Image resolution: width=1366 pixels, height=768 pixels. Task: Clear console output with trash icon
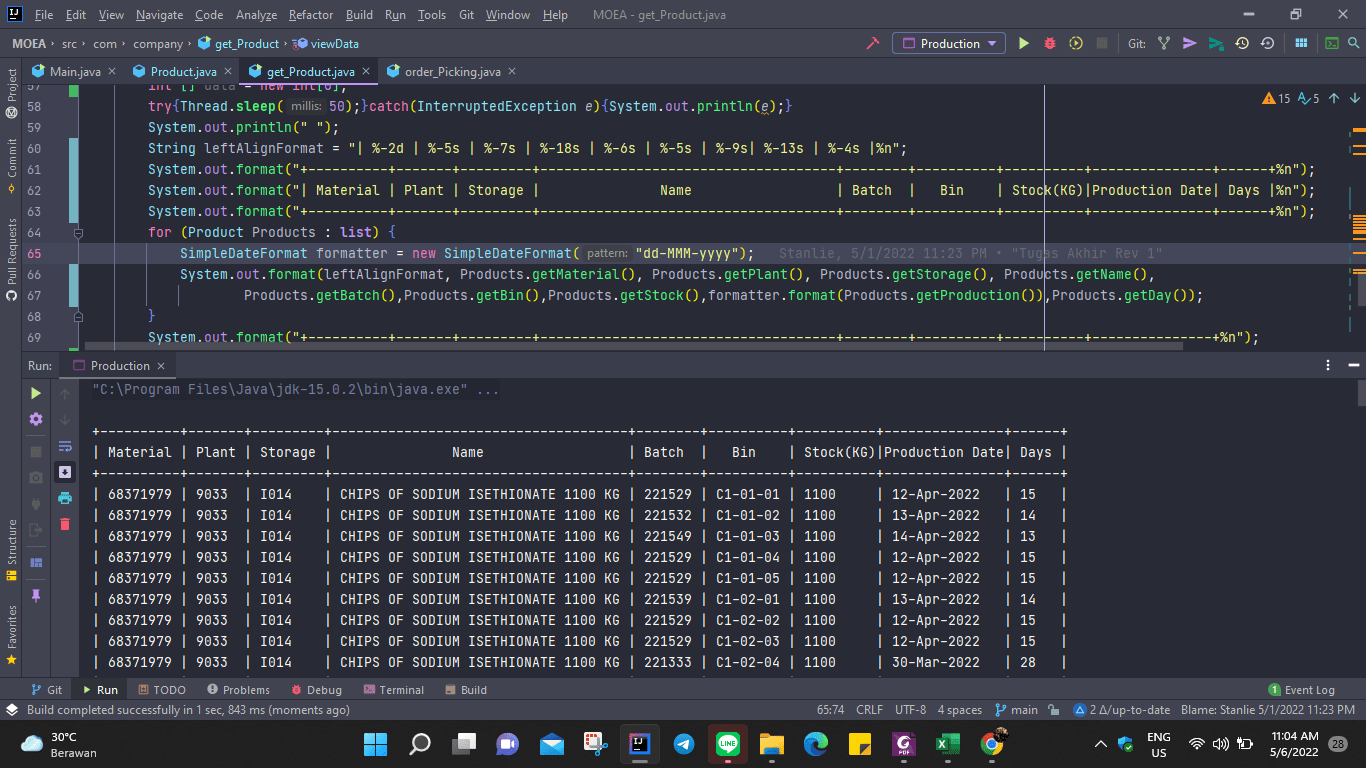click(65, 523)
